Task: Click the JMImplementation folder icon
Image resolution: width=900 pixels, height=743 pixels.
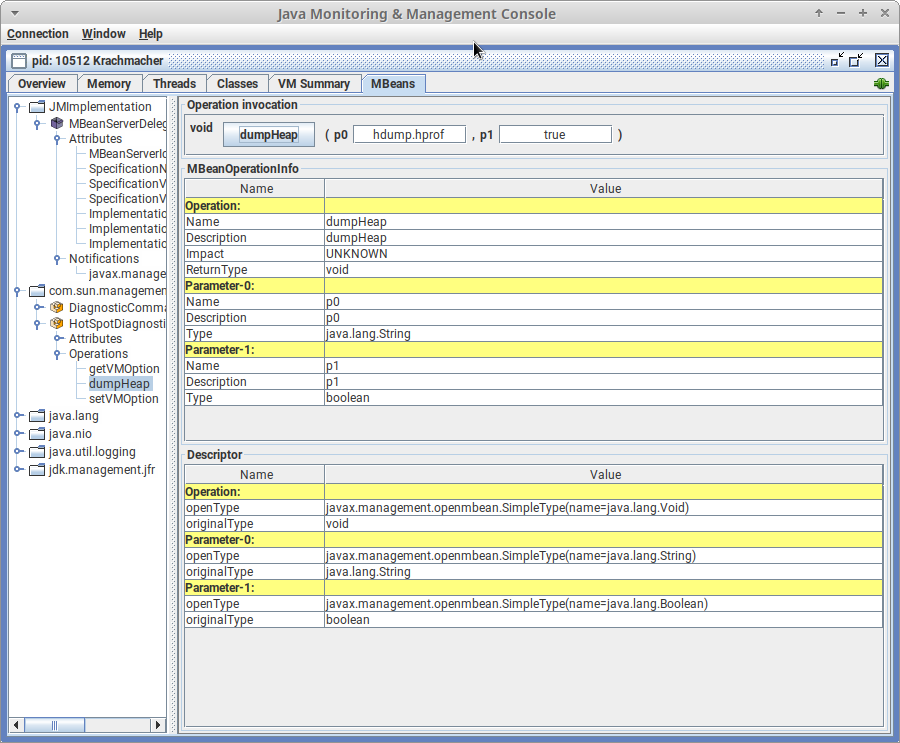Action: pyautogui.click(x=37, y=107)
